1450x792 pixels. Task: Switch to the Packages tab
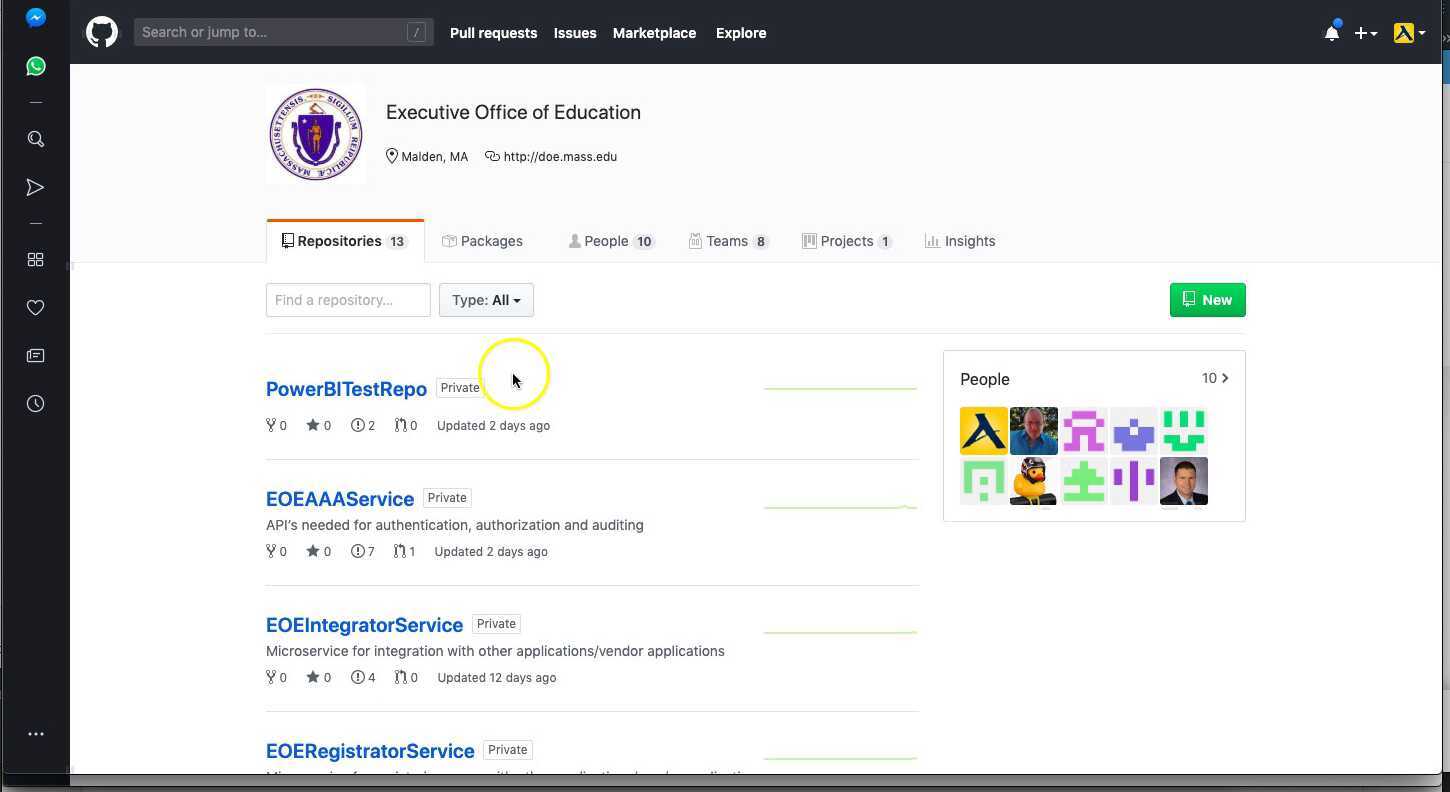pyautogui.click(x=482, y=241)
